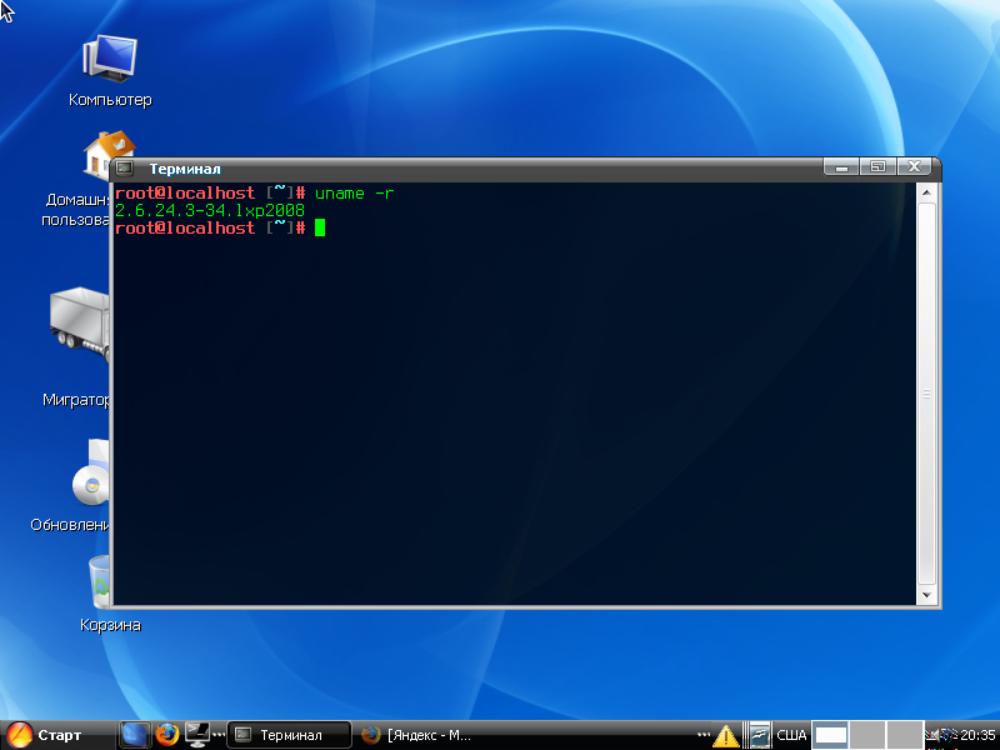
Task: Open the Домашняя папка пользователя house icon
Action: click(97, 157)
